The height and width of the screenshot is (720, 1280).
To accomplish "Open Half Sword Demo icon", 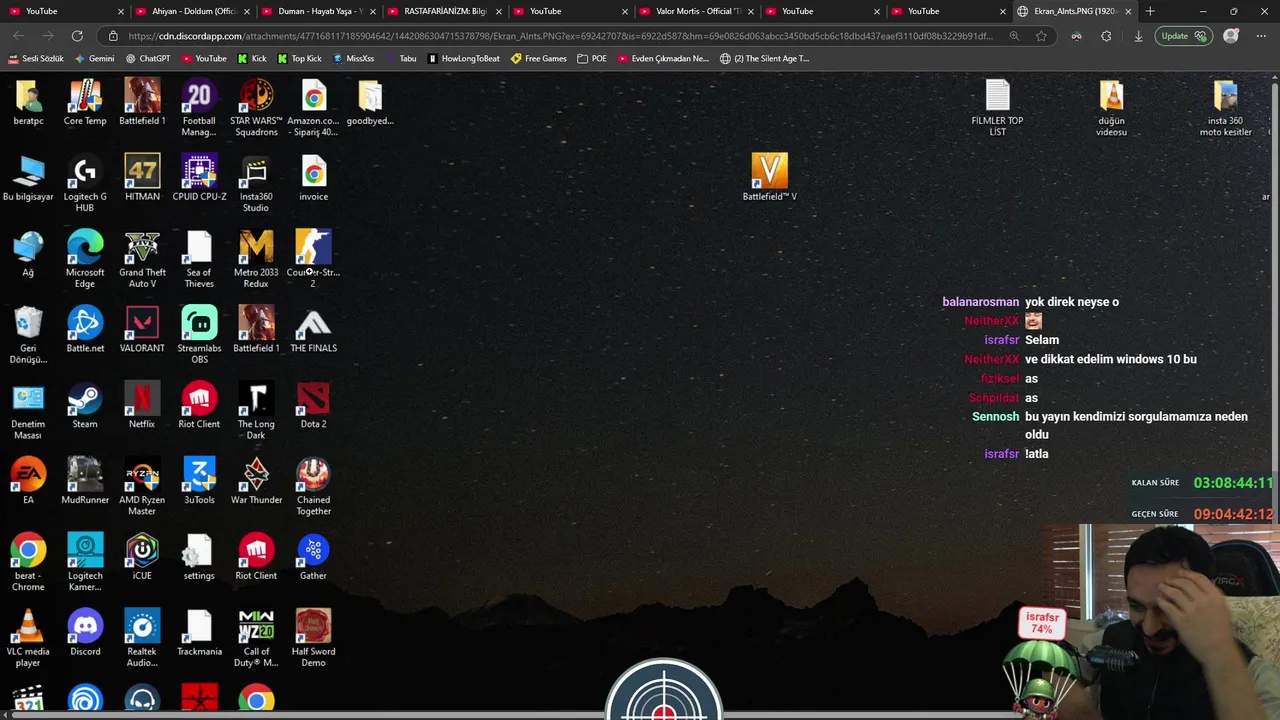I will [313, 639].
